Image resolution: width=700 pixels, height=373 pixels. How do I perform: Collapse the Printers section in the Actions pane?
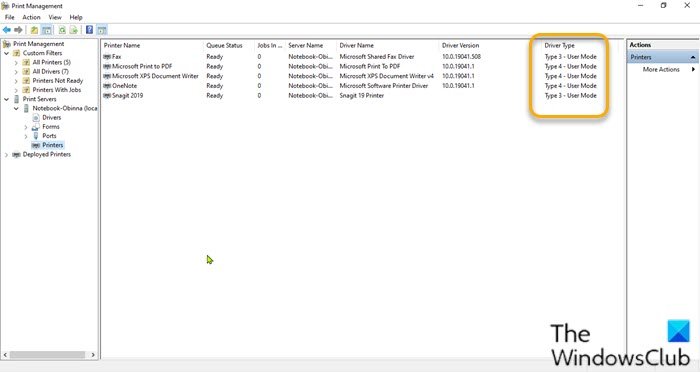tap(693, 57)
